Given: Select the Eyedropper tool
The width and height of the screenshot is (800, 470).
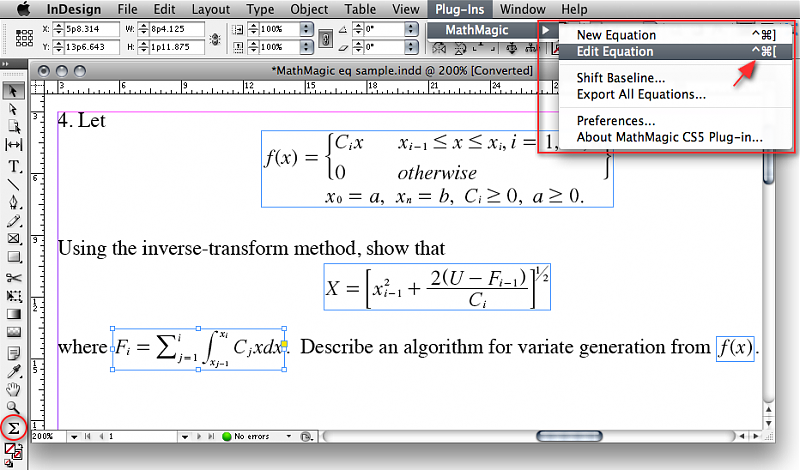Looking at the screenshot, I should [14, 371].
